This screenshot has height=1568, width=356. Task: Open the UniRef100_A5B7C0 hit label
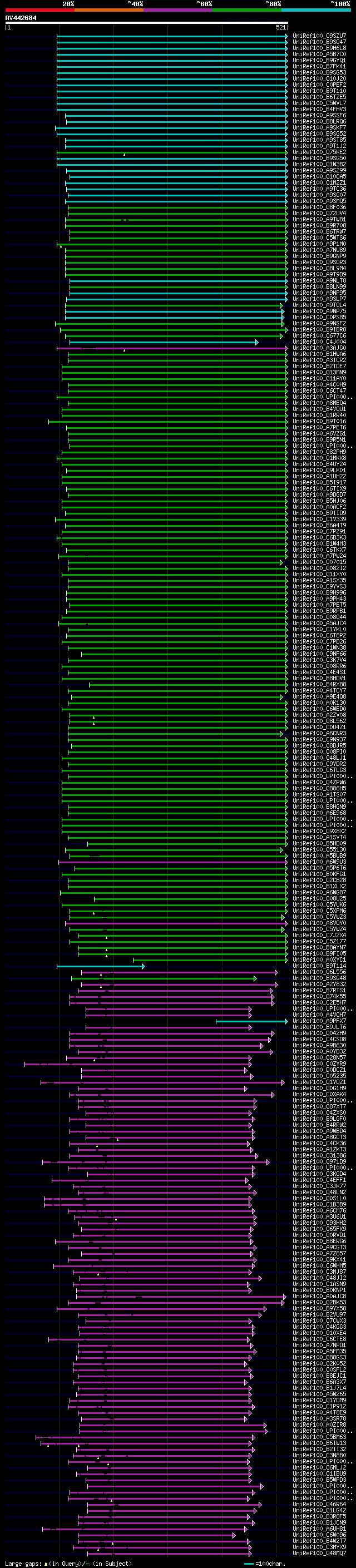pyautogui.click(x=319, y=54)
